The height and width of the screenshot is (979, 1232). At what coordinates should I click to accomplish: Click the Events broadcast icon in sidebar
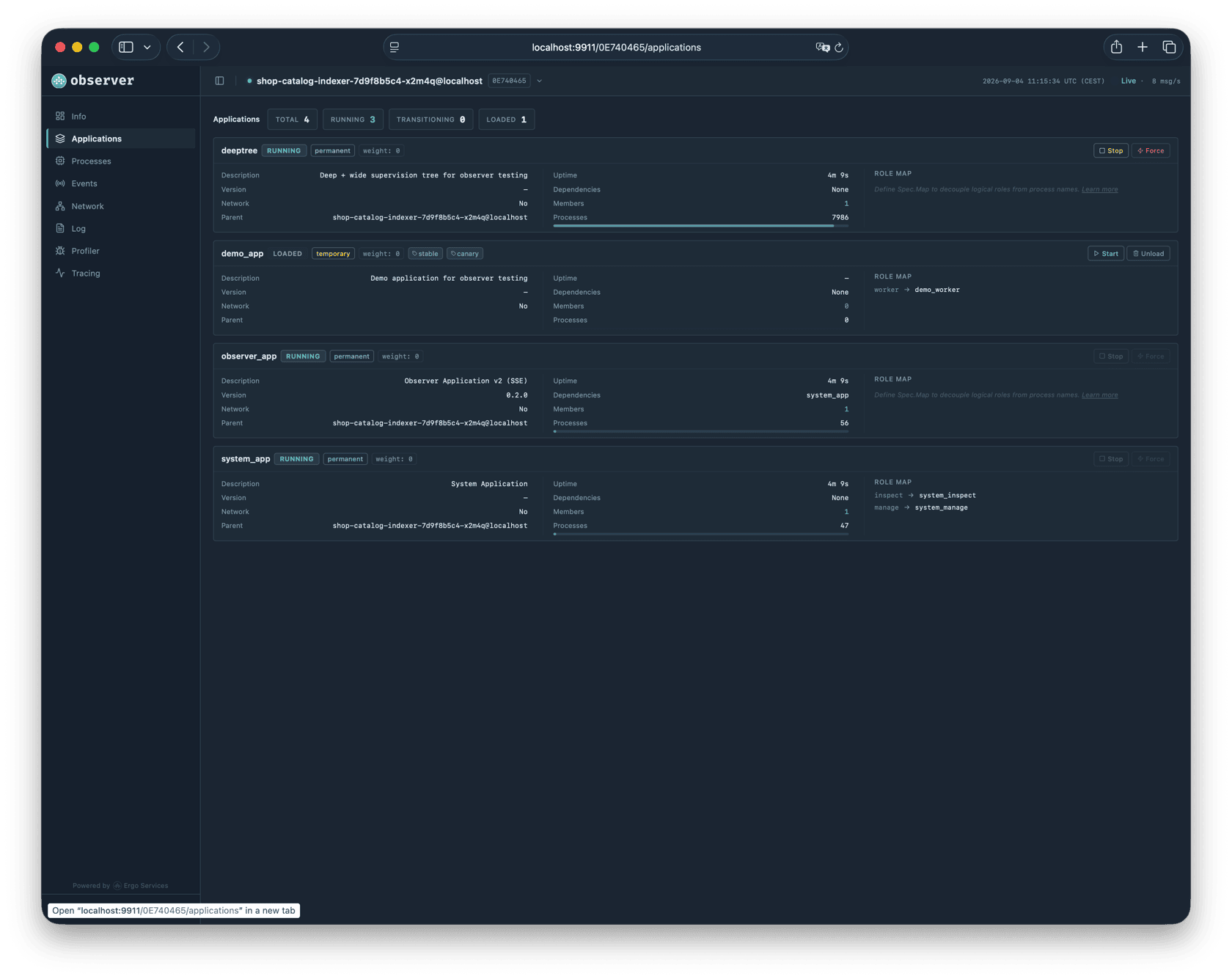[60, 183]
